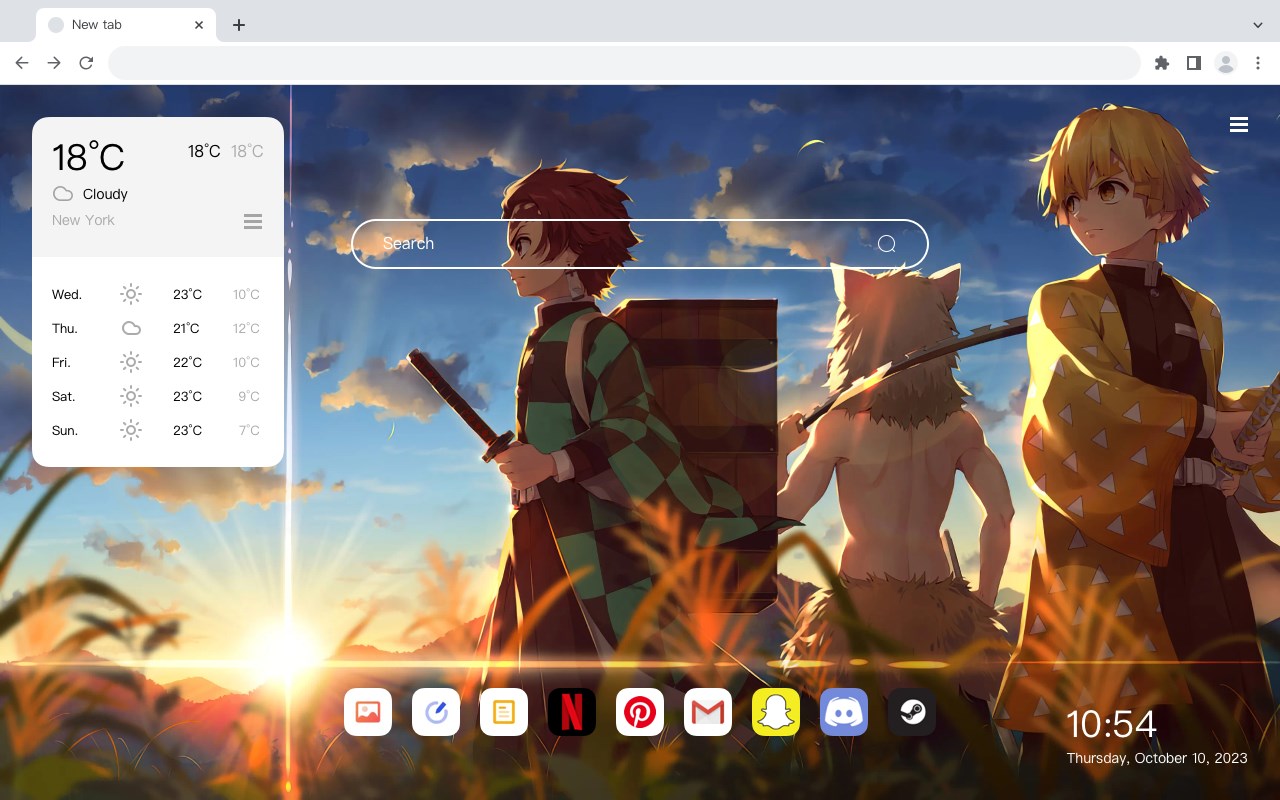This screenshot has height=800, width=1280.
Task: Open the weather widget options menu
Action: point(253,221)
